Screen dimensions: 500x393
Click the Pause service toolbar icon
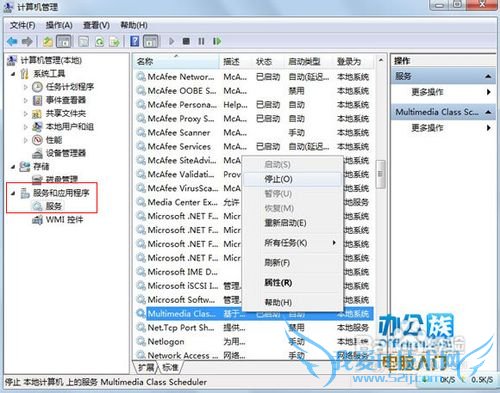point(201,41)
